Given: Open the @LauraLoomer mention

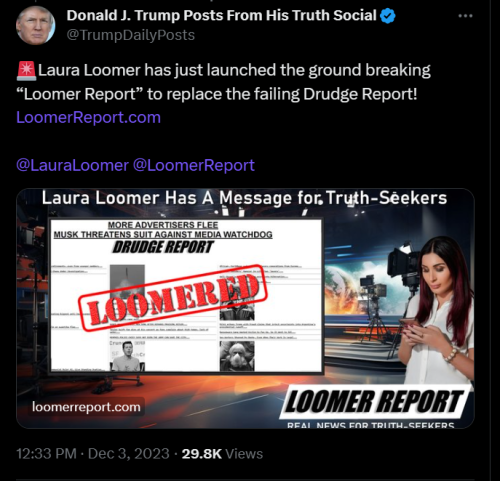Looking at the screenshot, I should tap(72, 165).
